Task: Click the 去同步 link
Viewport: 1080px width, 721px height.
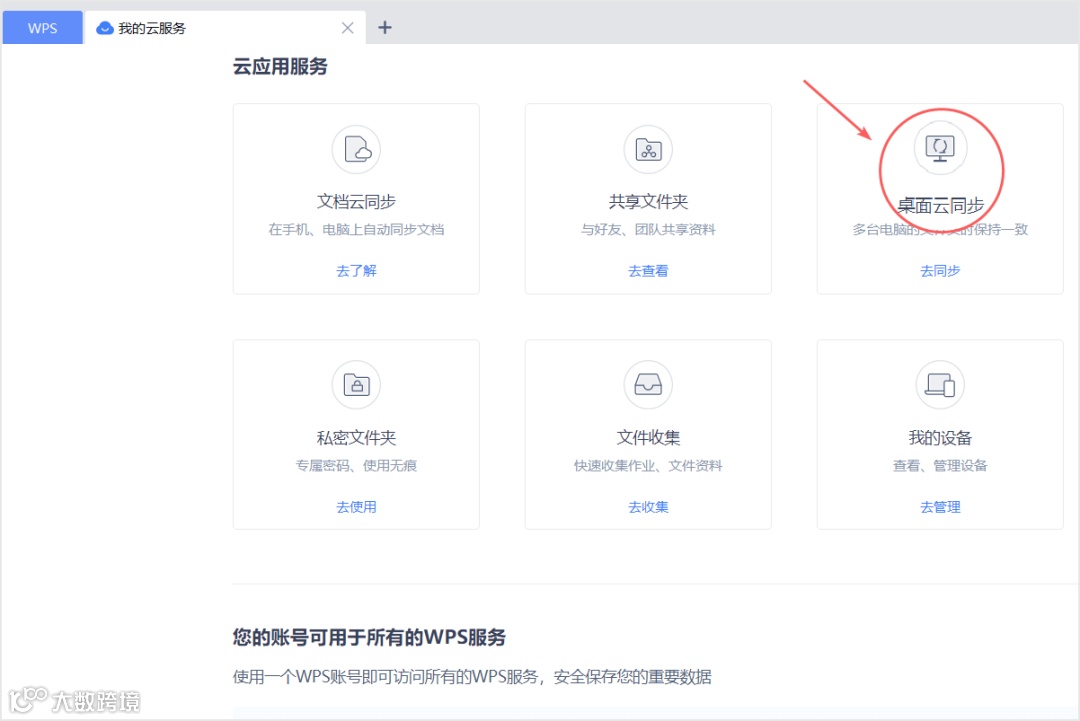Action: (940, 271)
